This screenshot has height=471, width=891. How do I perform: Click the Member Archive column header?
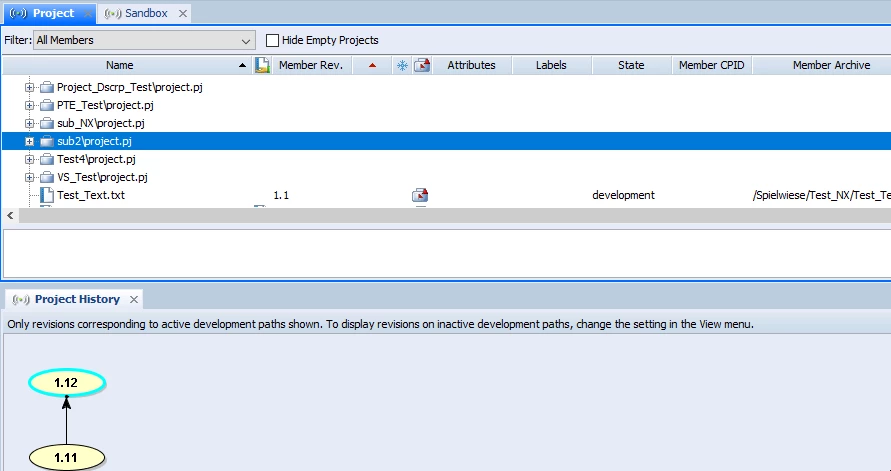click(x=822, y=65)
